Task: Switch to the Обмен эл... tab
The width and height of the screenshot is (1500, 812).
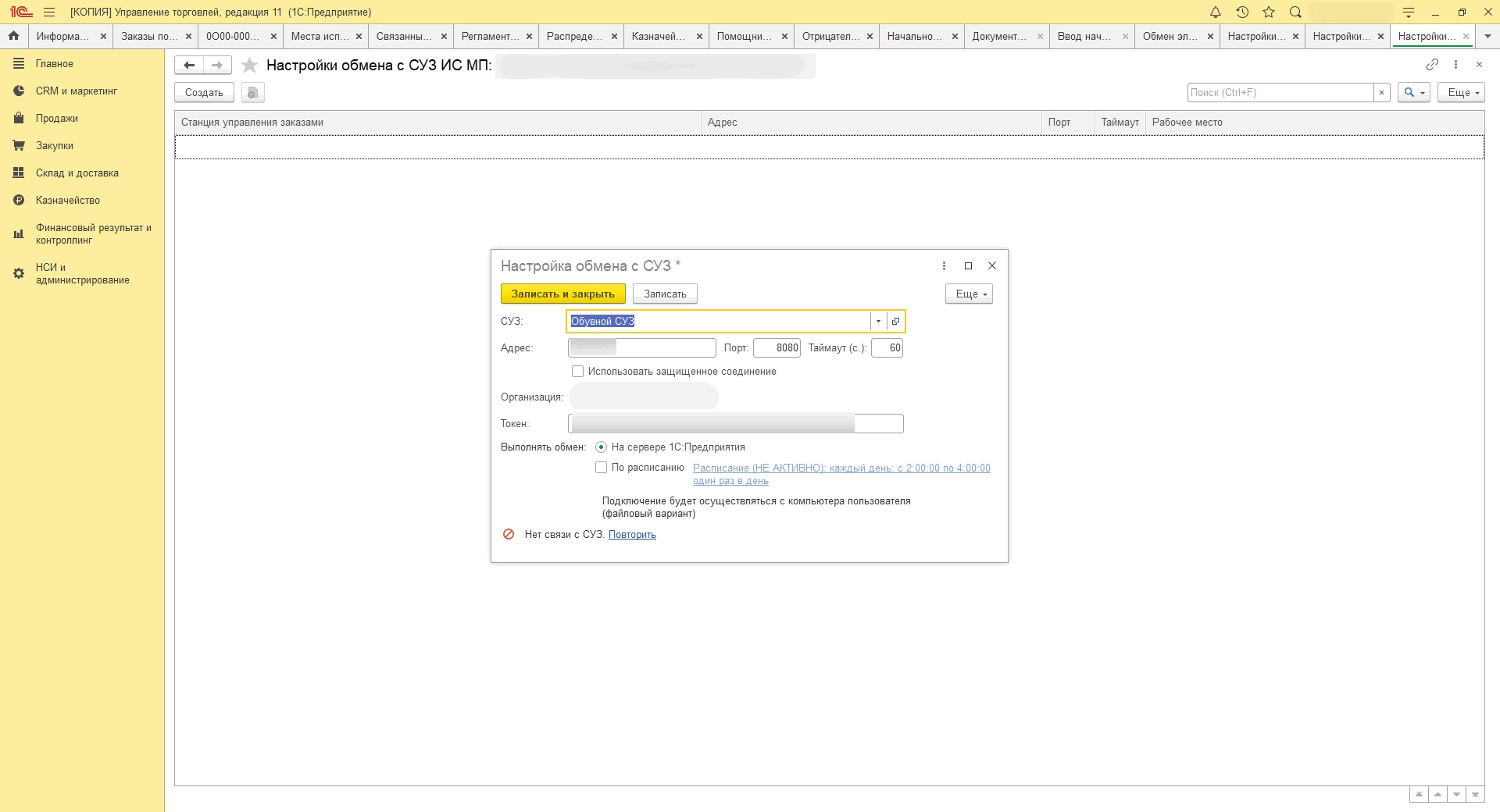Action: (x=1171, y=36)
